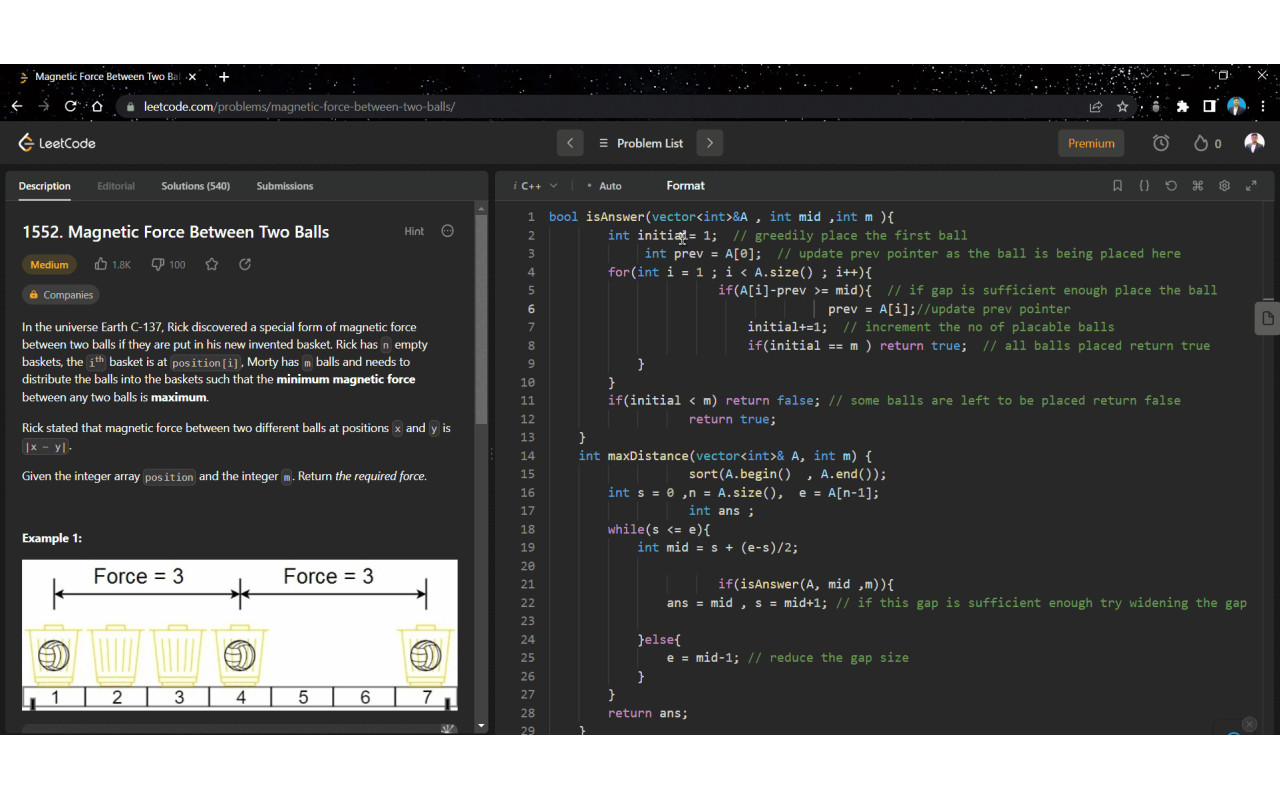Viewport: 1280px width, 800px height.
Task: Toggle editor fullscreen icon
Action: tap(1251, 186)
